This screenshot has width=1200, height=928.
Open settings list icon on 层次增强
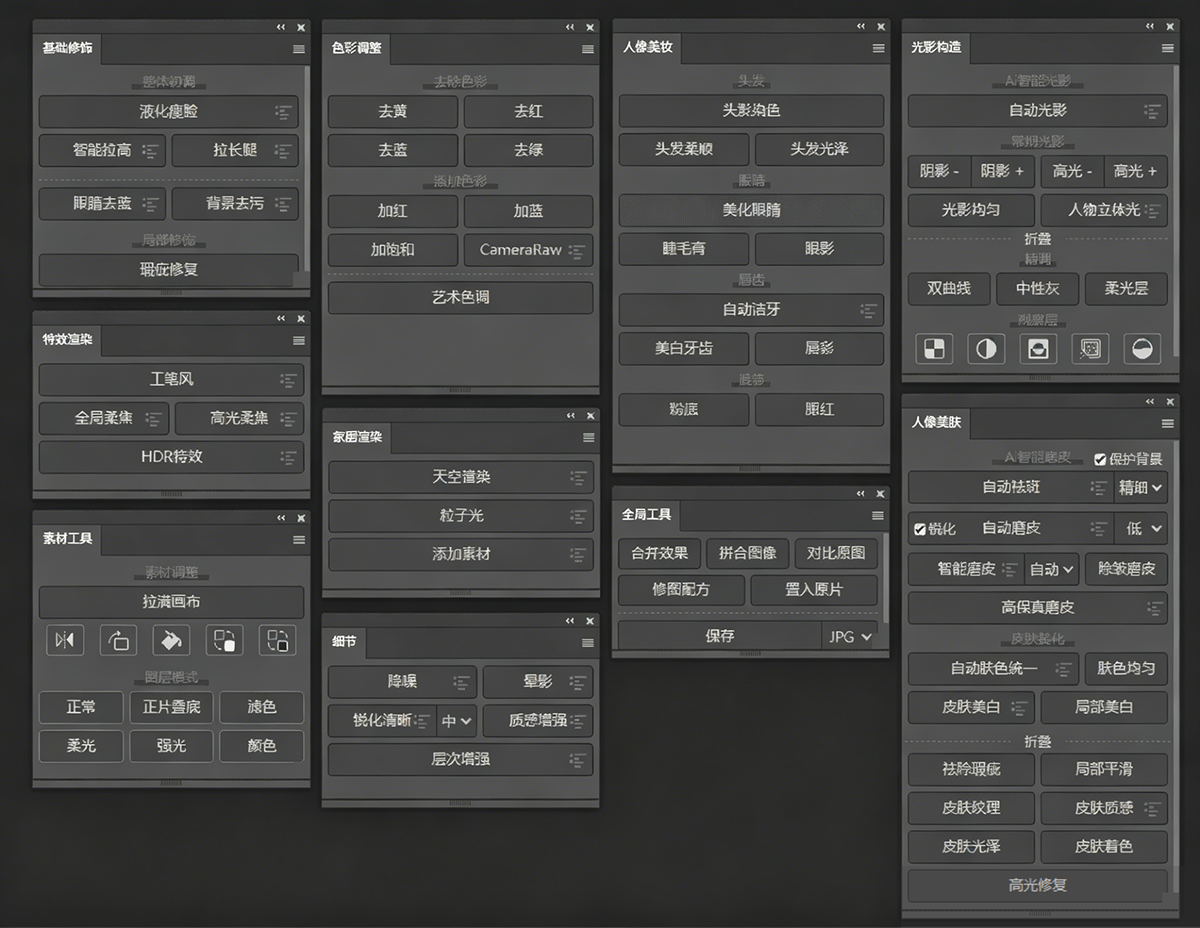[578, 760]
